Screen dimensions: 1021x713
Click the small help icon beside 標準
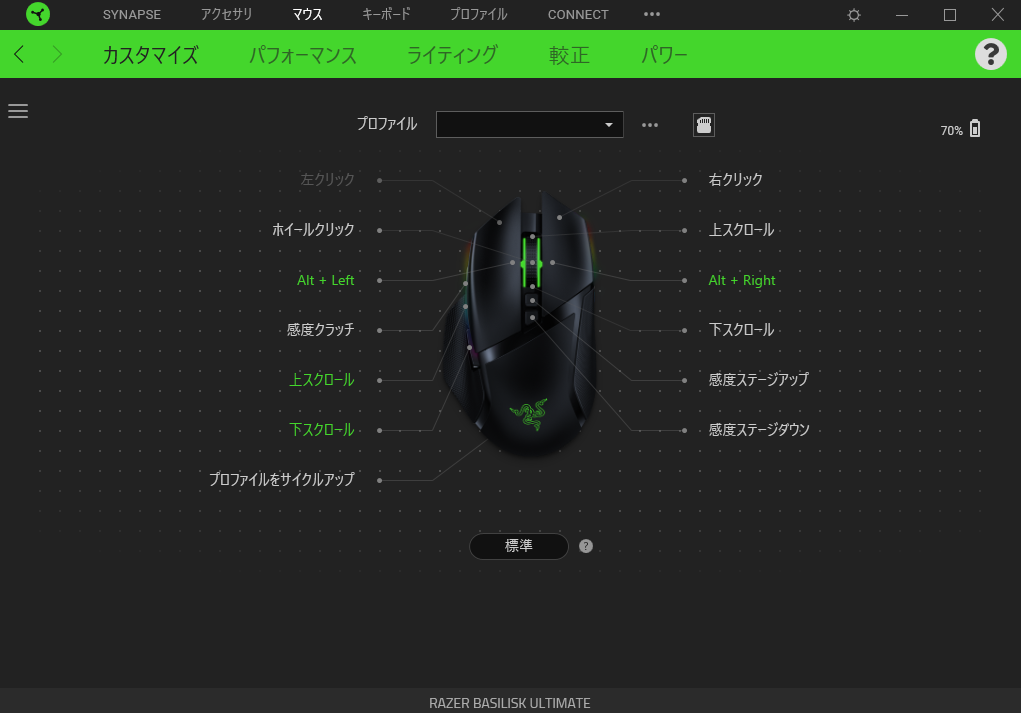coord(586,546)
